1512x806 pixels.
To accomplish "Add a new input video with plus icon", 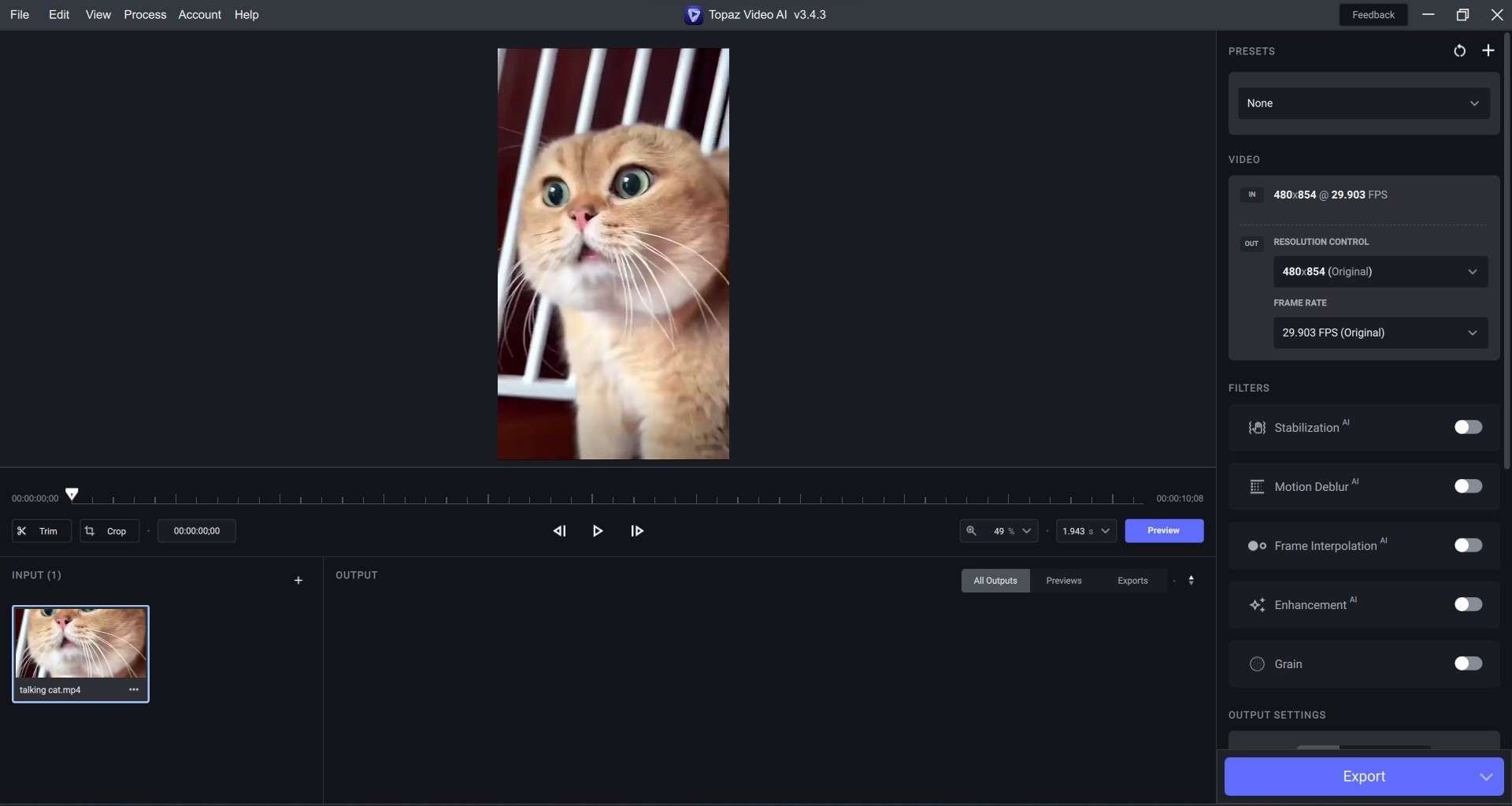I will 298,580.
